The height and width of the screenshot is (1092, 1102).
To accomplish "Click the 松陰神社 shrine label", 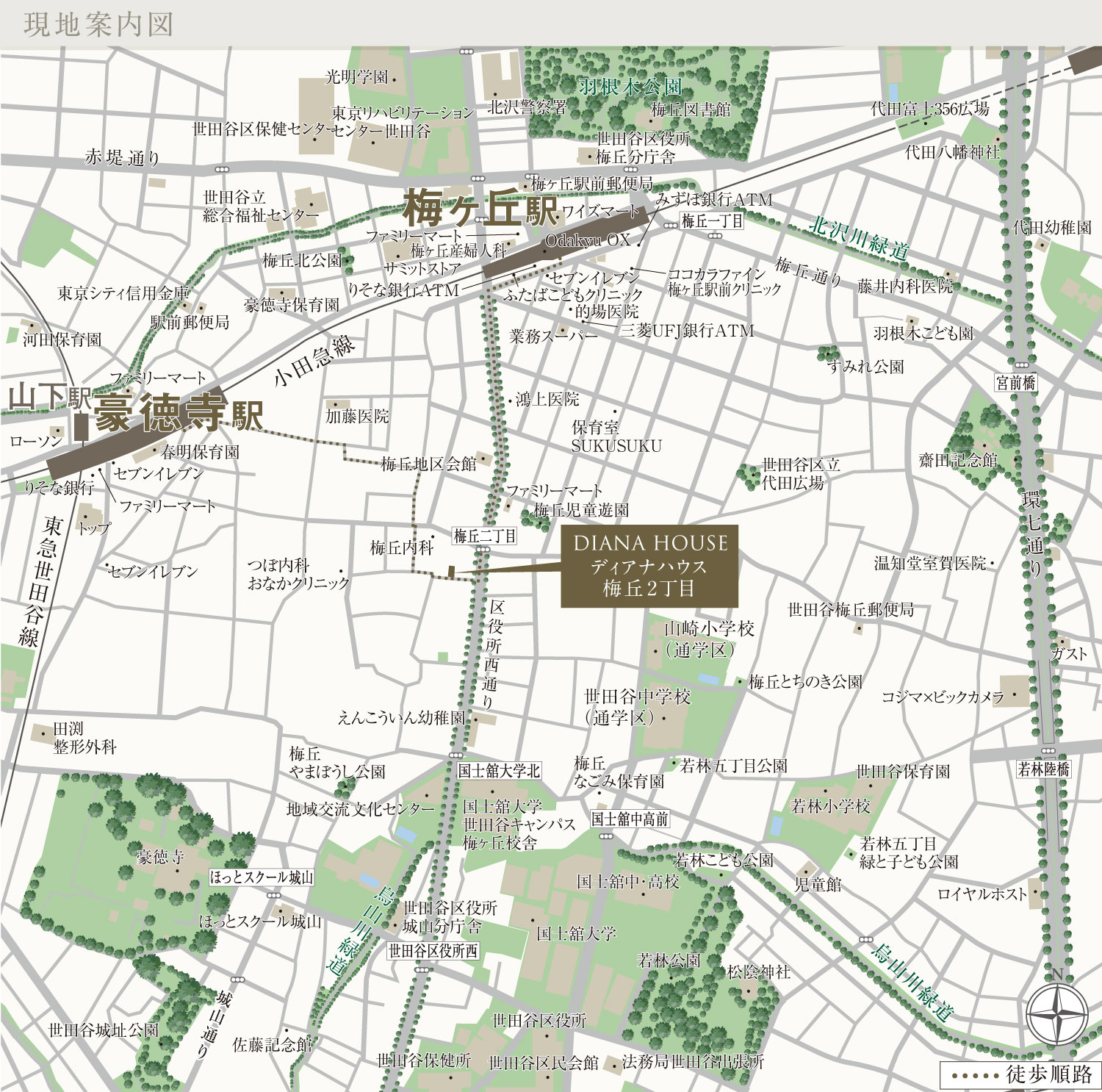I will click(759, 971).
